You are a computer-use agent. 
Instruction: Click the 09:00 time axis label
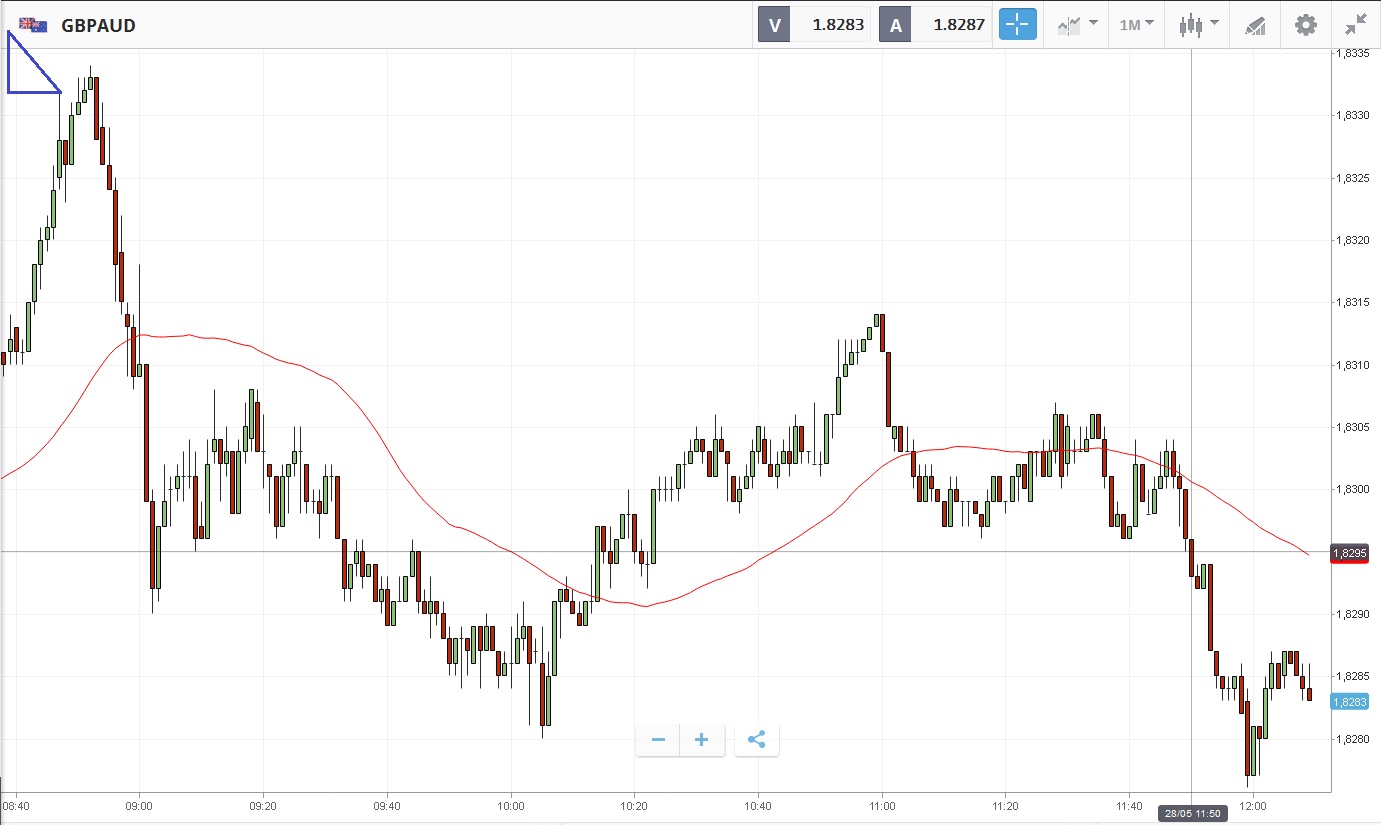point(139,805)
